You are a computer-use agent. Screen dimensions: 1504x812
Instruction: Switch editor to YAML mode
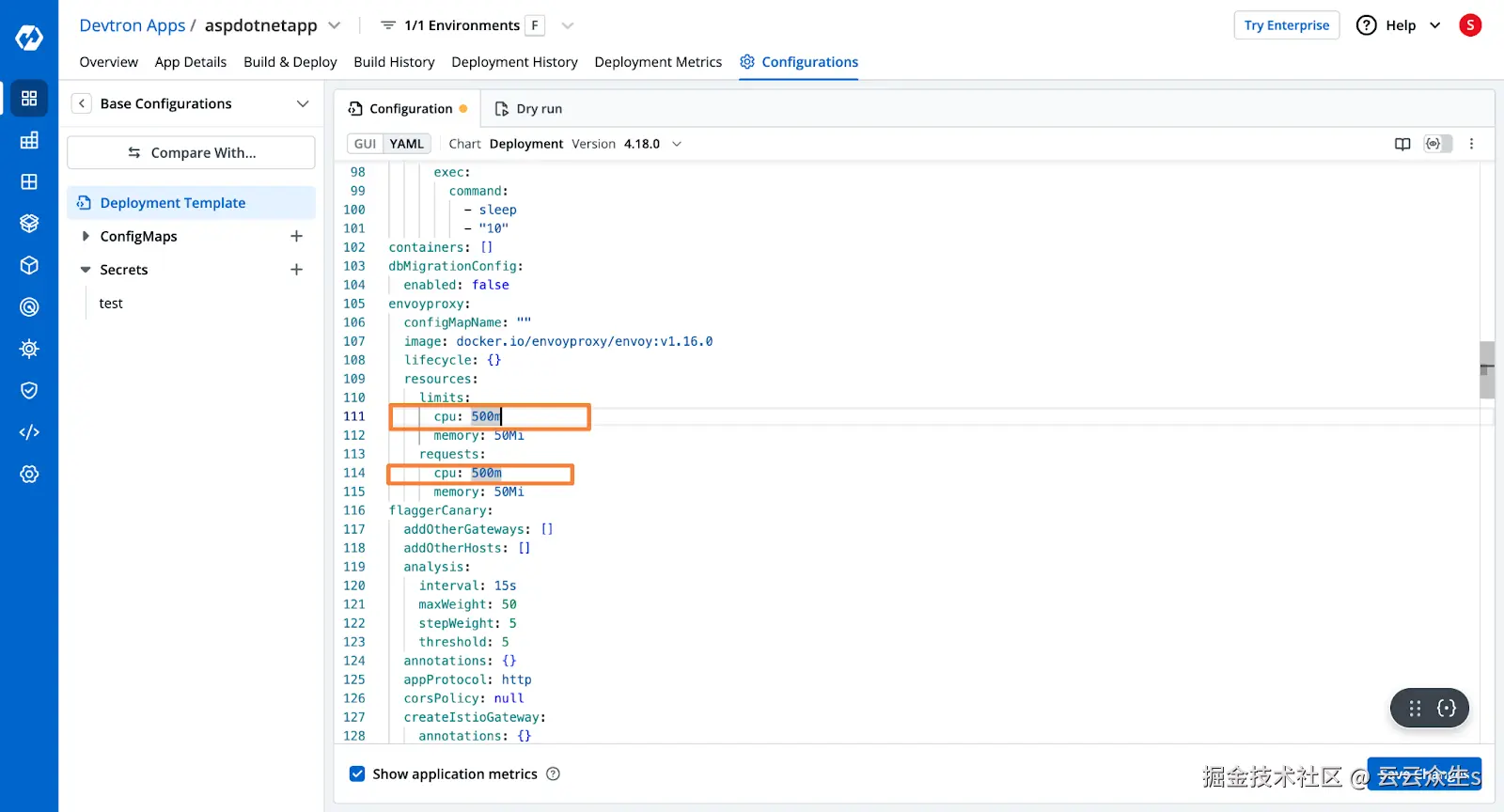tap(407, 144)
